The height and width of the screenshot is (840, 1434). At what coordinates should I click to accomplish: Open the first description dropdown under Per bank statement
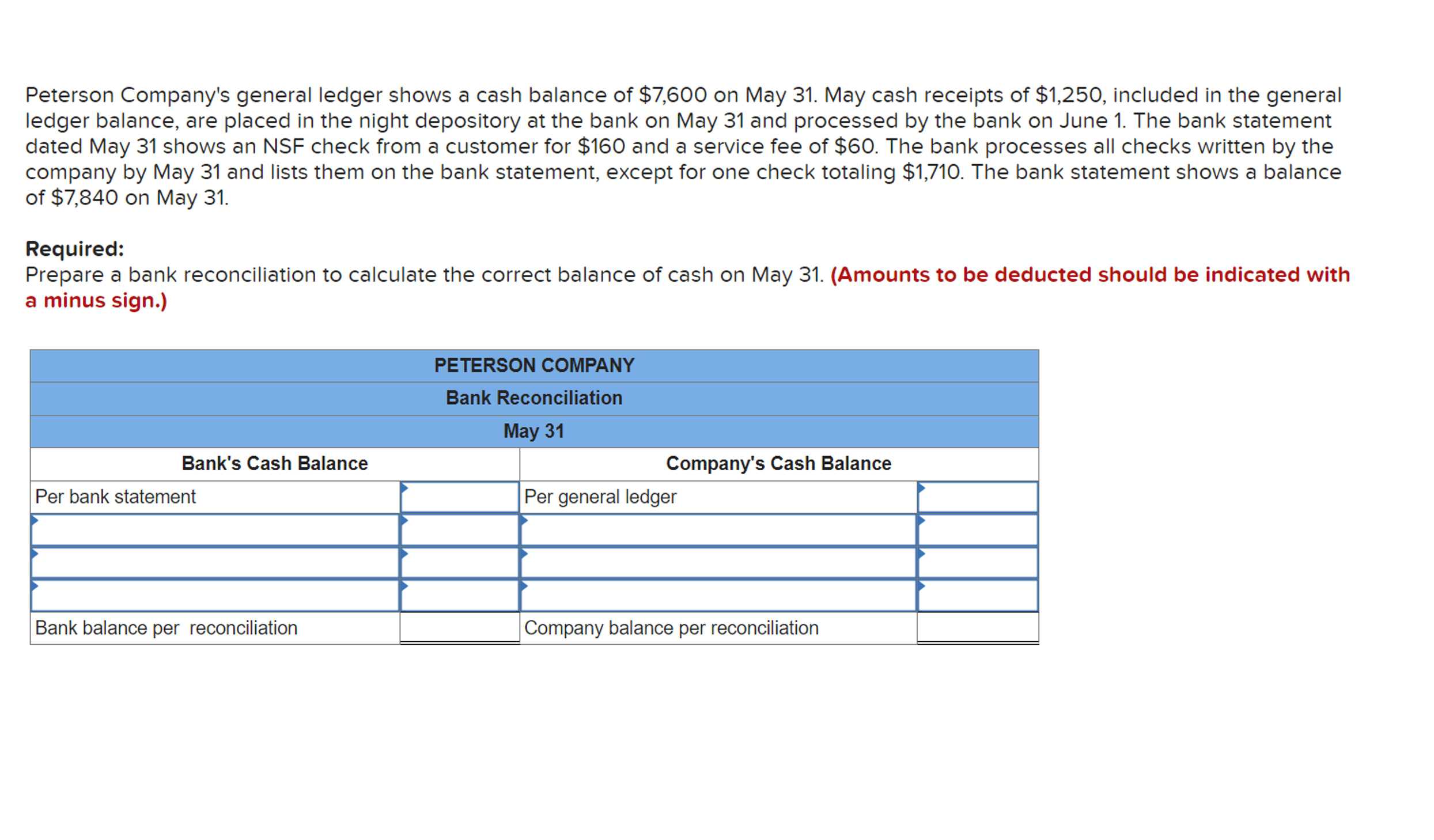pyautogui.click(x=213, y=529)
